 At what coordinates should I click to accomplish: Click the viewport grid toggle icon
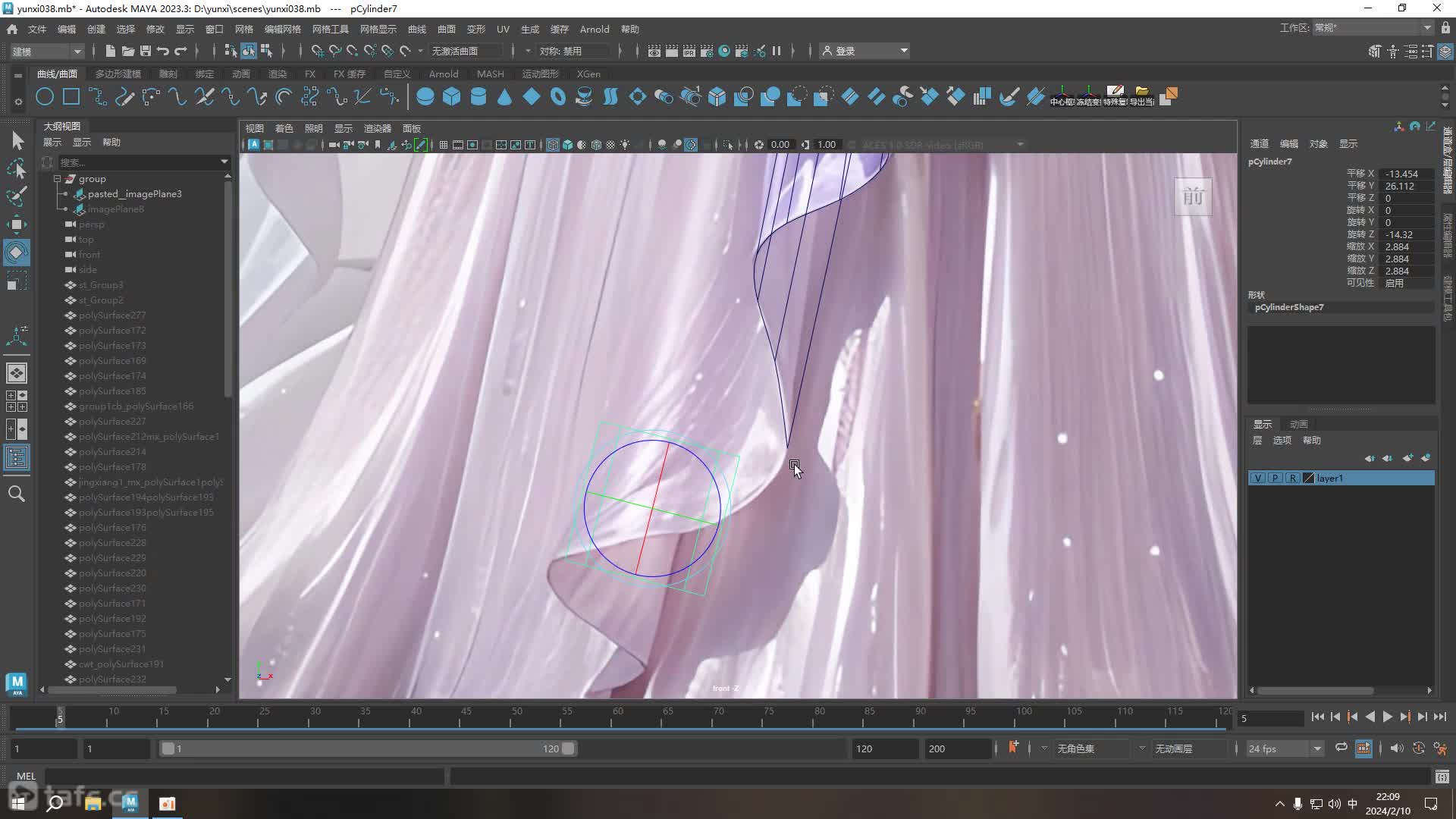(x=443, y=145)
